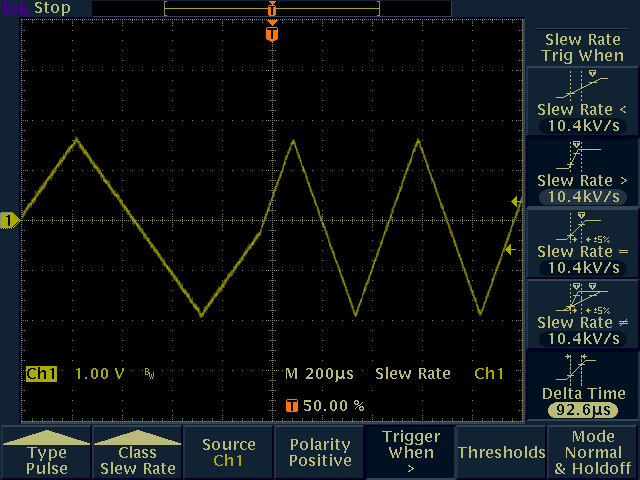Change the Source Ch1 setting

pos(228,452)
